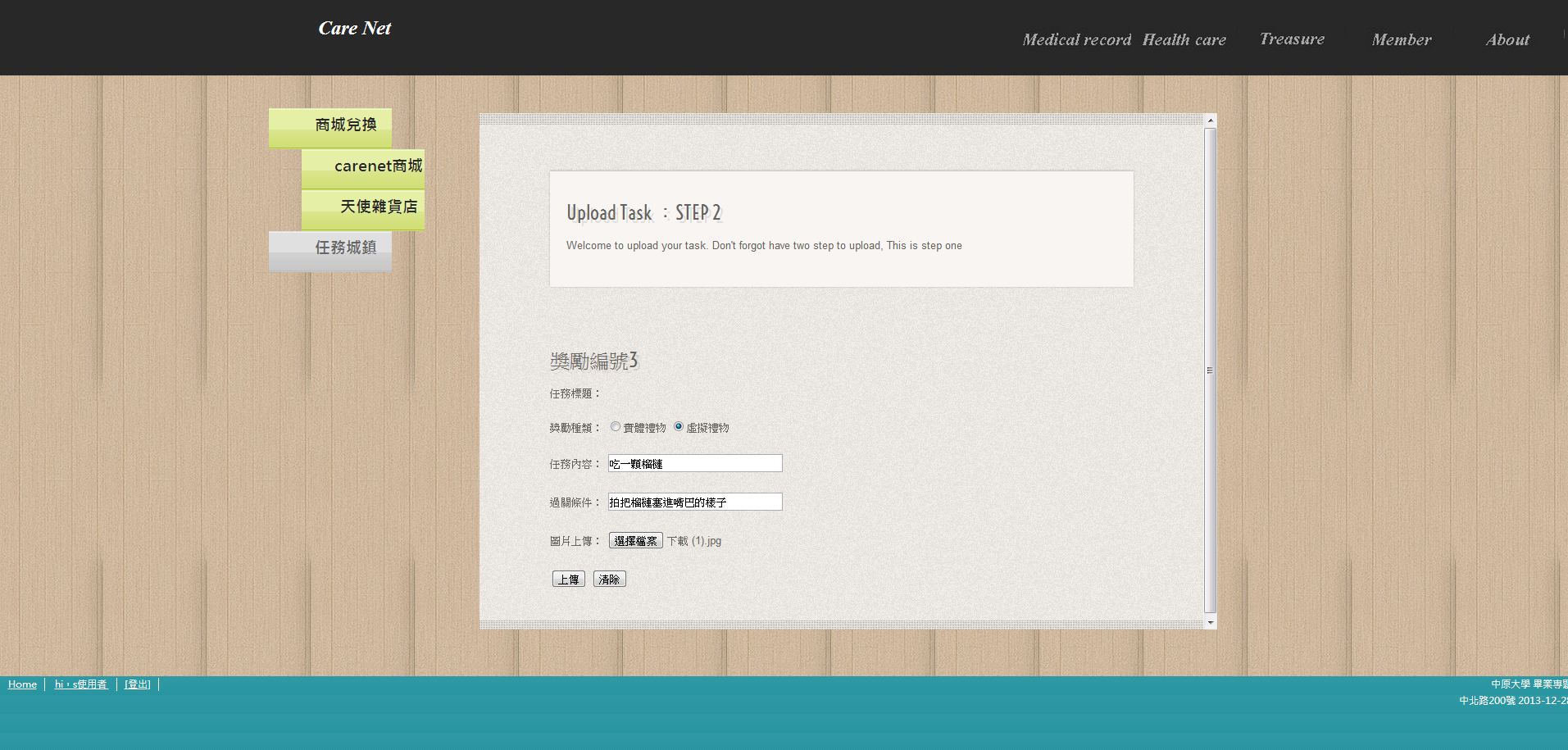Viewport: 1568px width, 750px height.
Task: Expand the 任務城鎮 sidebar section
Action: [x=330, y=249]
